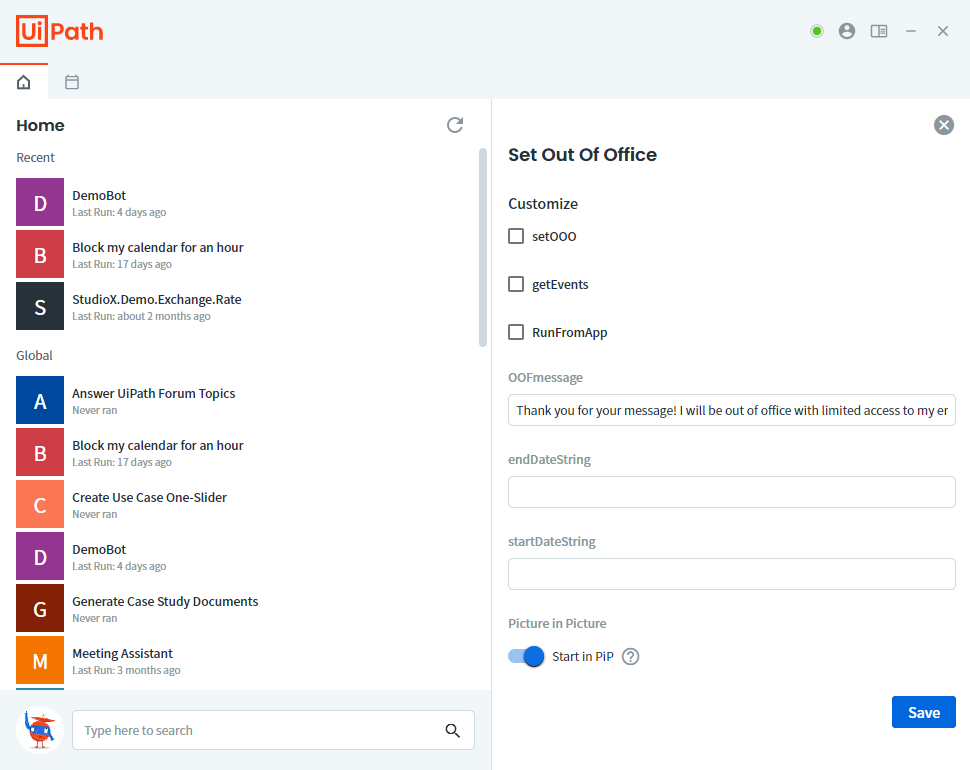This screenshot has width=970, height=770.
Task: Click the Picture in Picture label
Action: point(557,623)
